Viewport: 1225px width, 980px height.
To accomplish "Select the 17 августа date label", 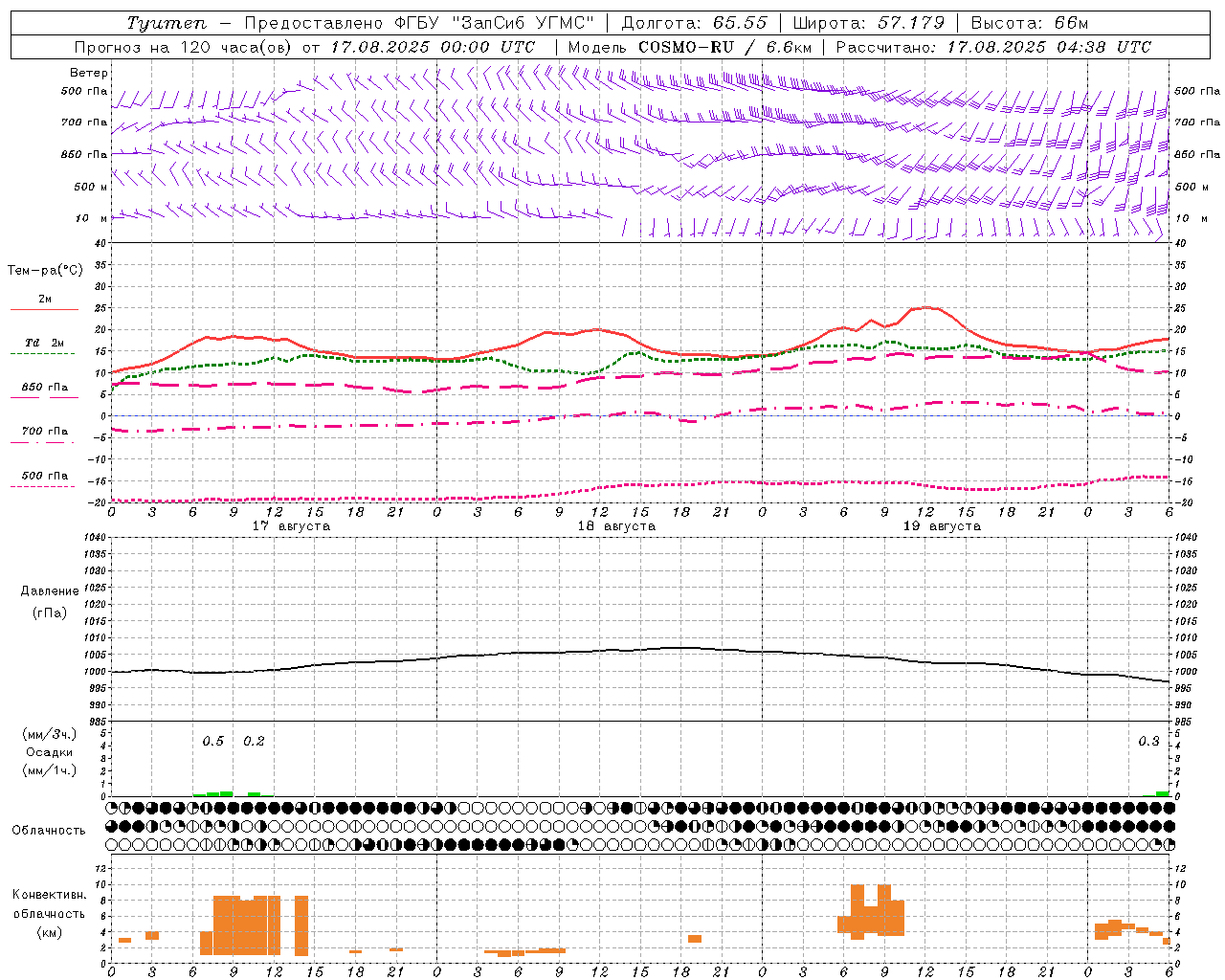I will [291, 526].
